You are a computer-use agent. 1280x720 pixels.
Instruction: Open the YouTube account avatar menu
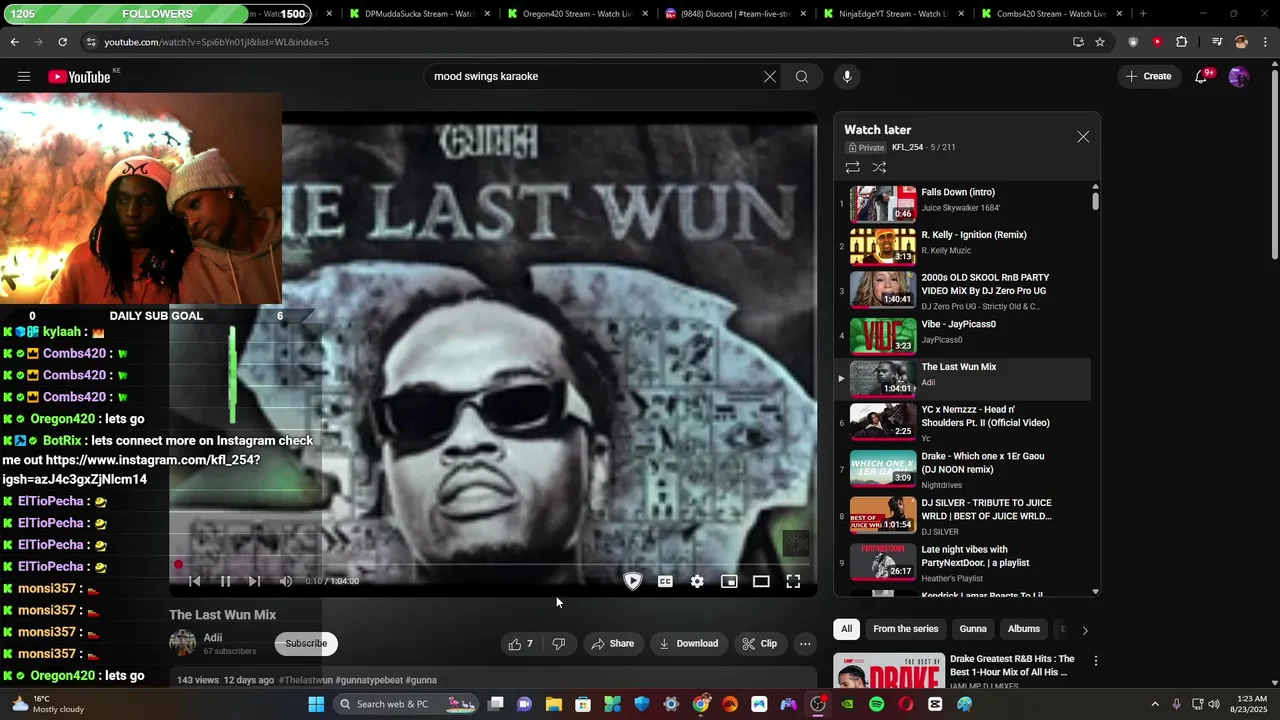coord(1239,77)
